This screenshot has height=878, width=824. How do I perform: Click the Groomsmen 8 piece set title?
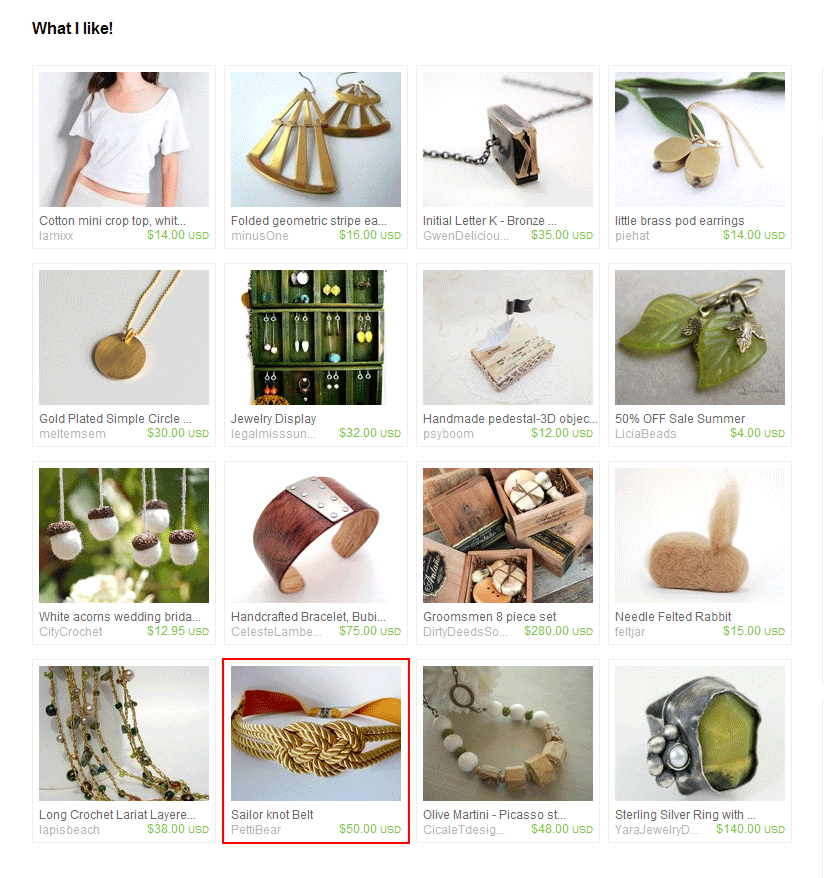[x=490, y=617]
